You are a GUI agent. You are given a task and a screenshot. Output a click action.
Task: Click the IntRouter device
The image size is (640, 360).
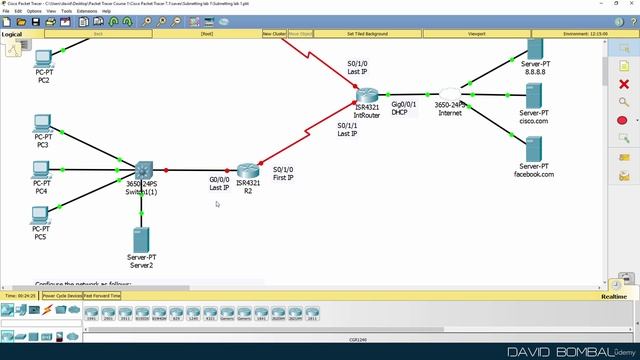coord(367,96)
